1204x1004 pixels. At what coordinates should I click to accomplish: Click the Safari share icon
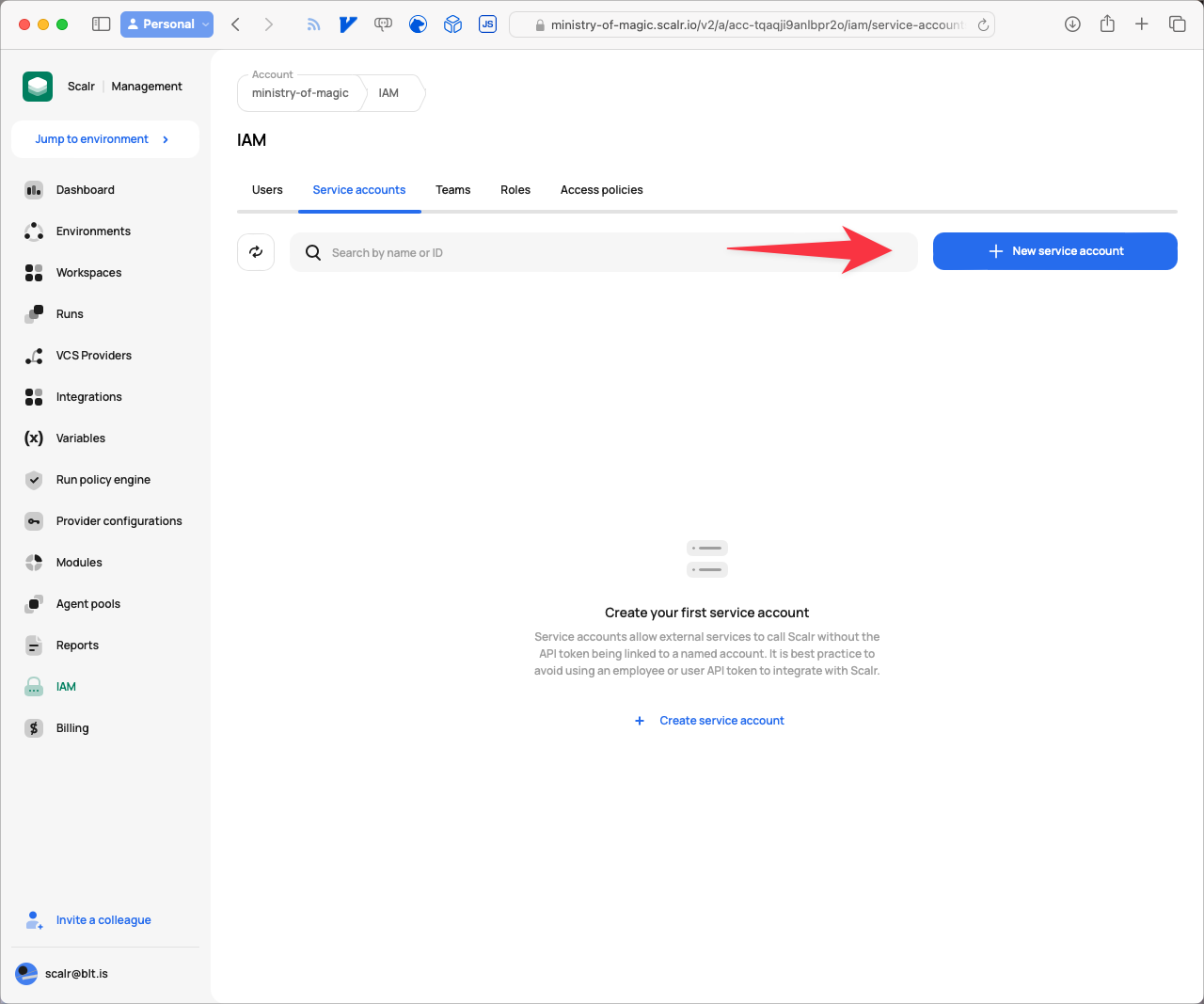(x=1107, y=24)
